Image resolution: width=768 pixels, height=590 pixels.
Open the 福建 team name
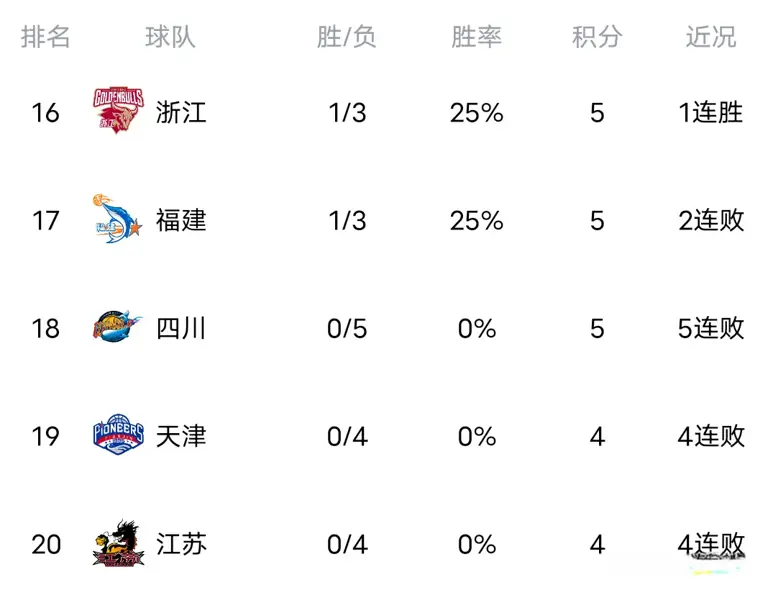pyautogui.click(x=181, y=220)
